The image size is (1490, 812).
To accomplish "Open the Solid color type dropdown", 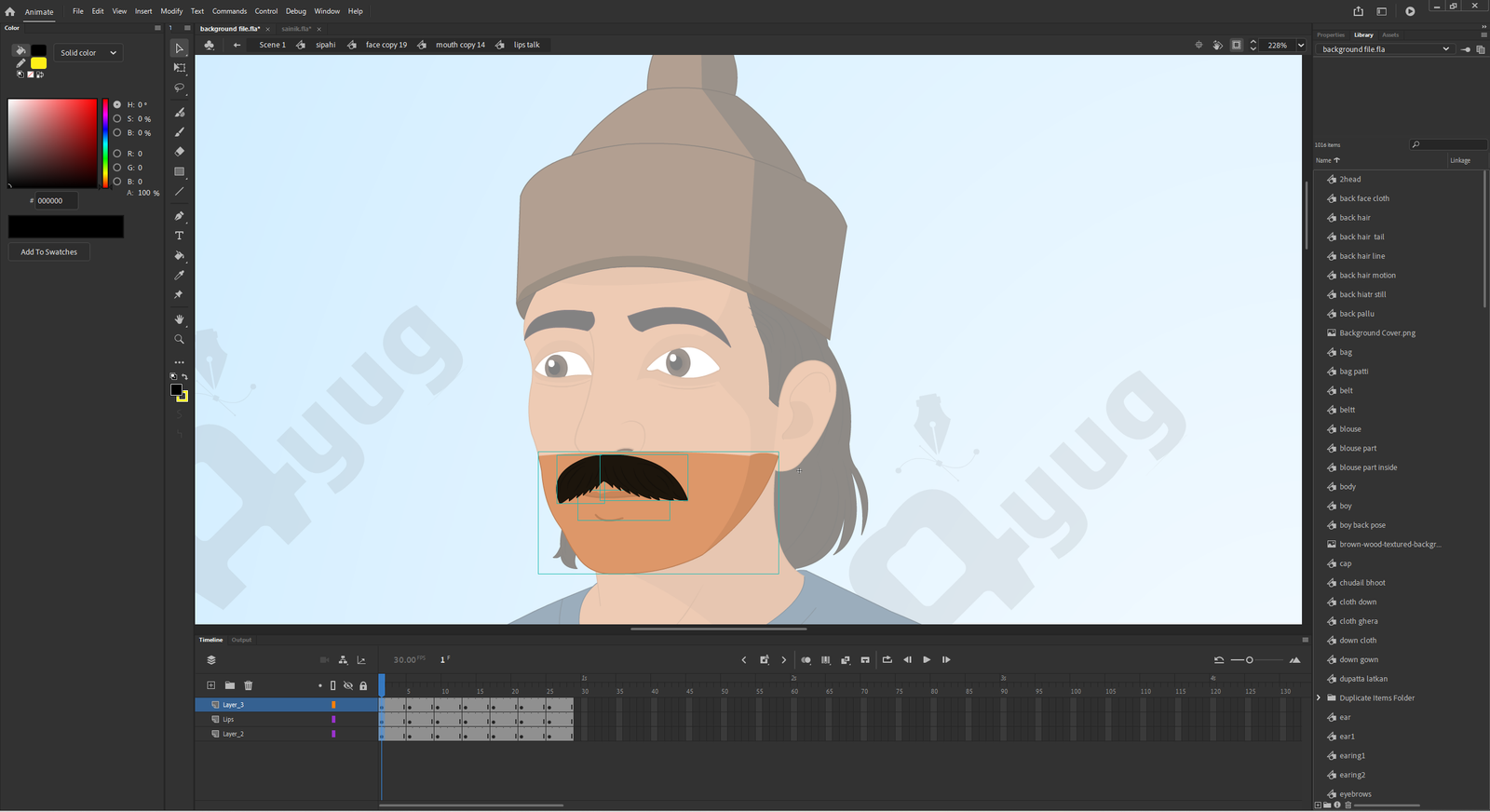I will [x=88, y=53].
